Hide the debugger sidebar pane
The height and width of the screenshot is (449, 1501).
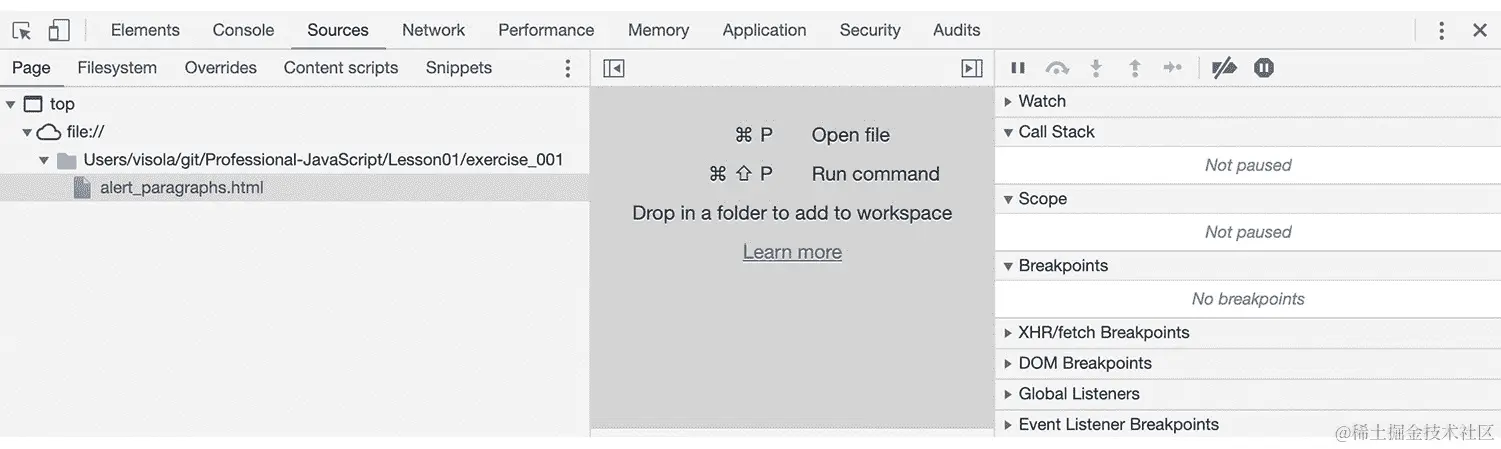[971, 68]
